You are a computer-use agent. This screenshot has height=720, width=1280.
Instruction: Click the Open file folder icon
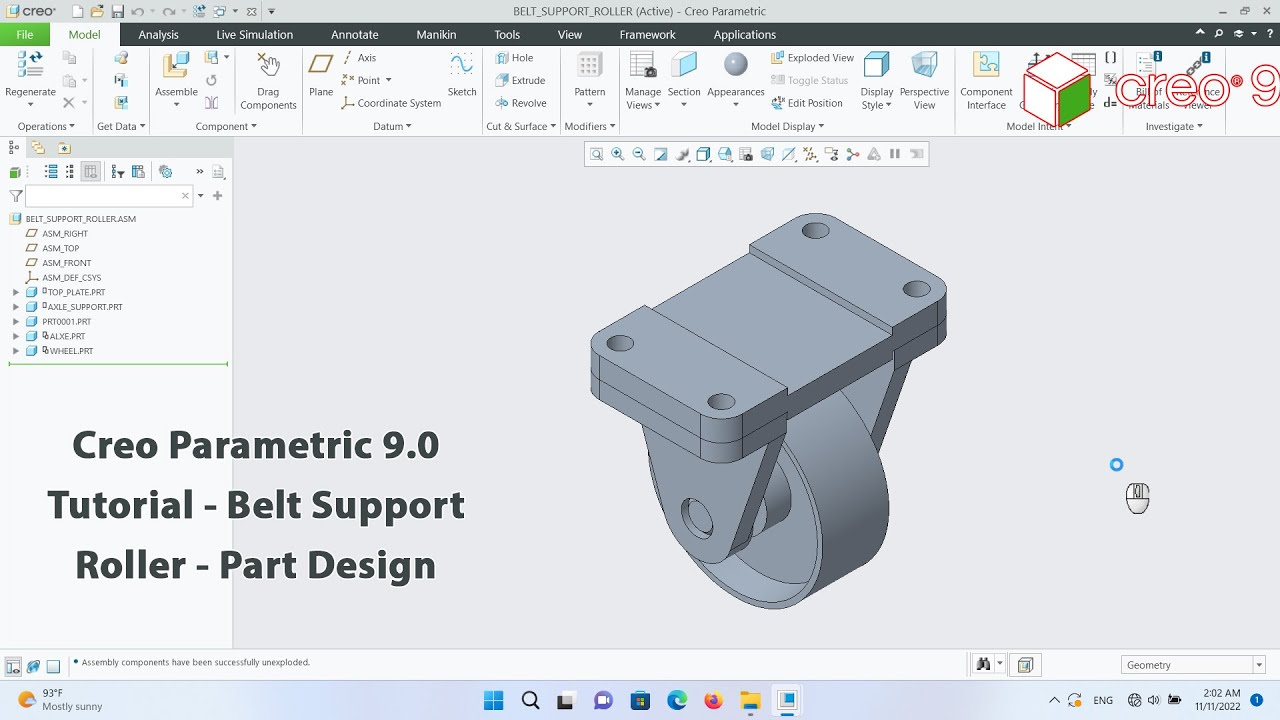97,12
